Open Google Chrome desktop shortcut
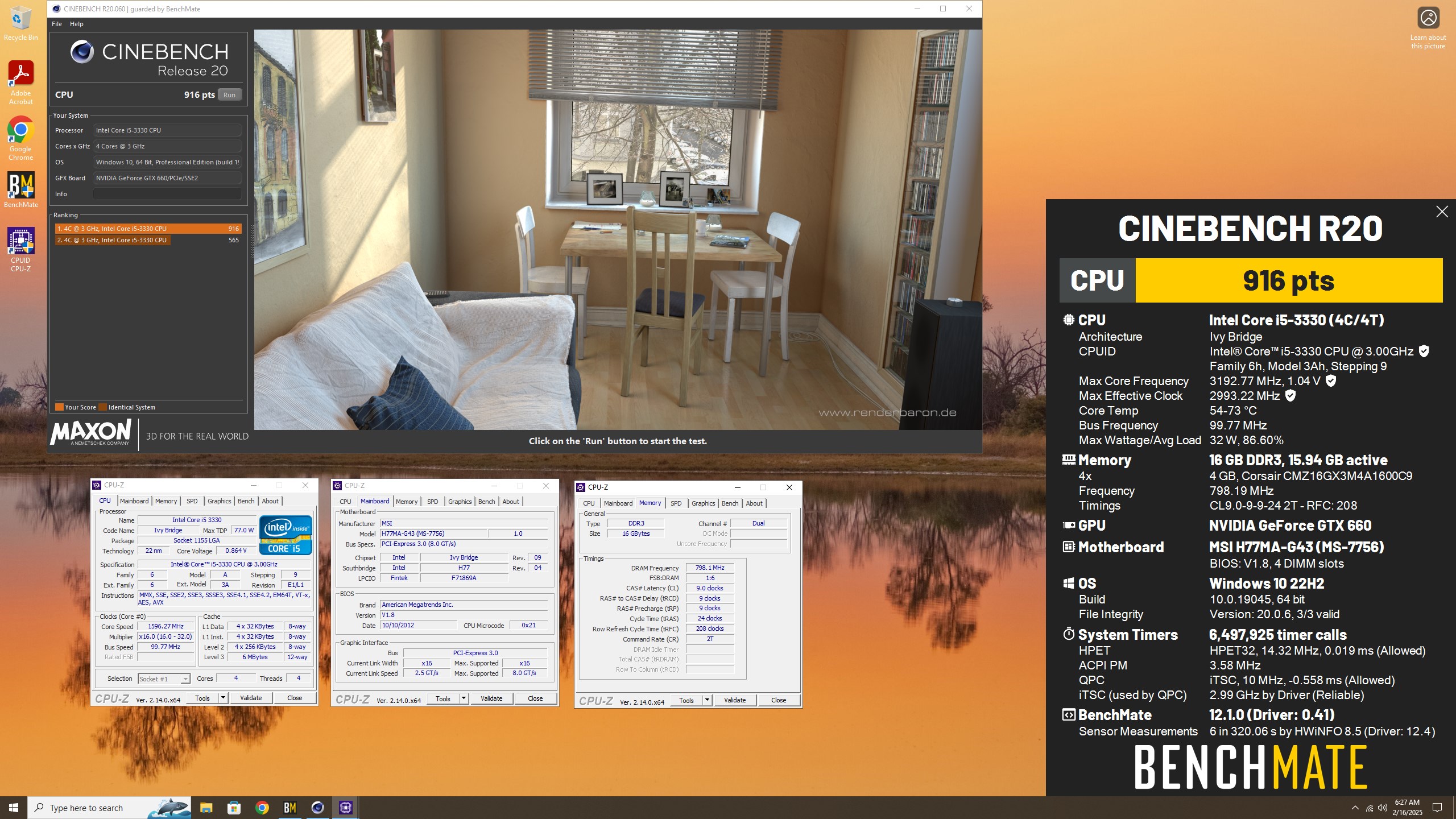This screenshot has width=1456, height=819. pos(20,138)
